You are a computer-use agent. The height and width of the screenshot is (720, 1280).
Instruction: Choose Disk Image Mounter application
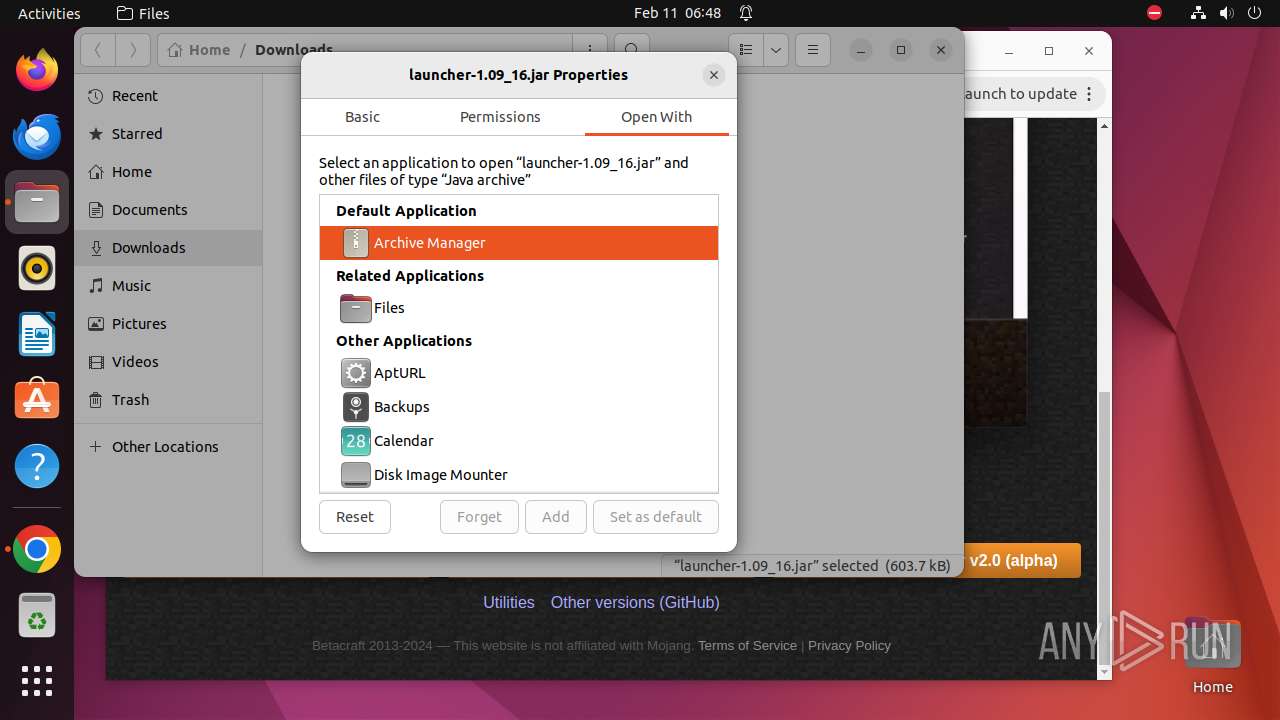519,475
